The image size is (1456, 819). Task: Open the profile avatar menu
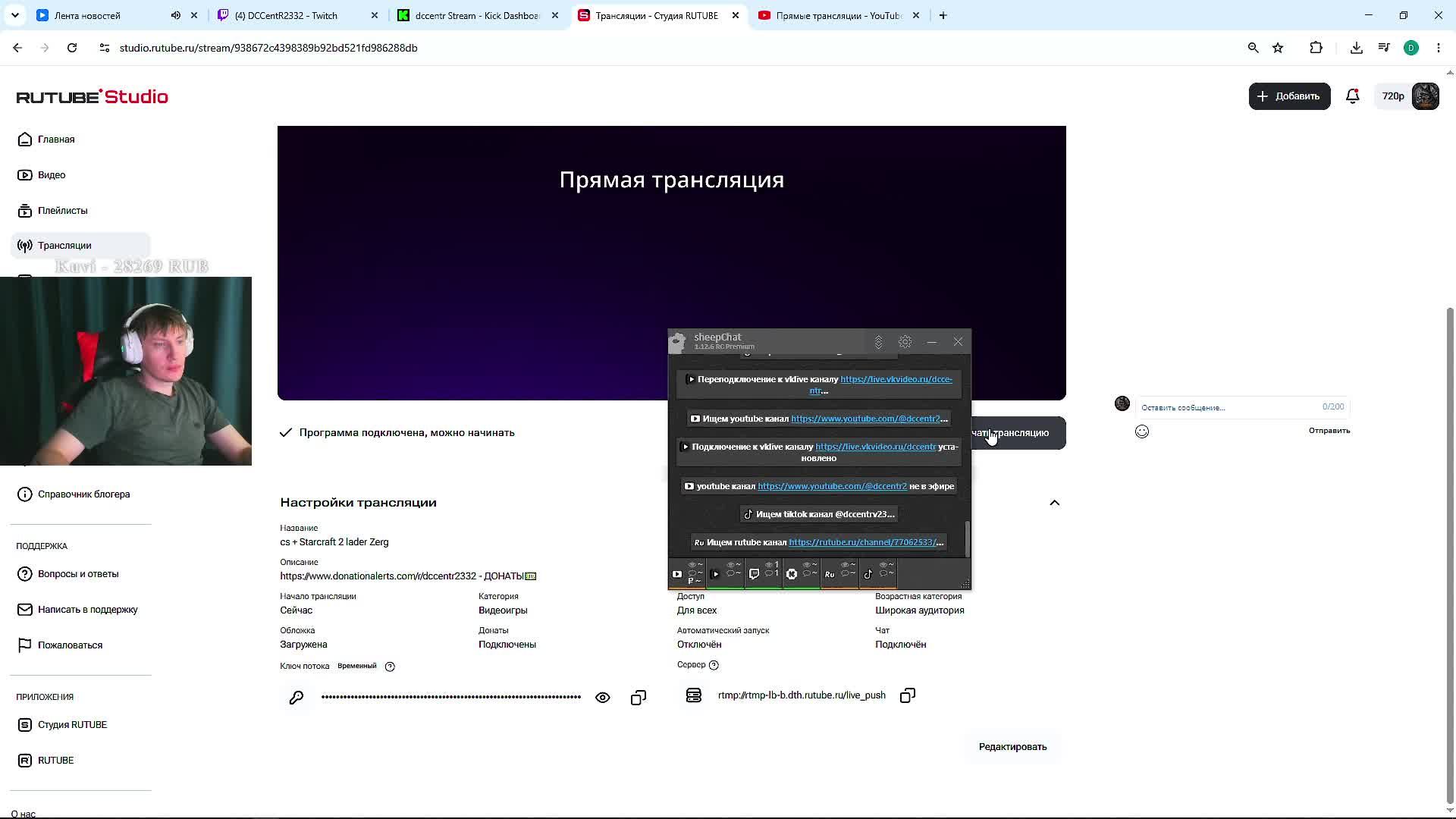1426,96
